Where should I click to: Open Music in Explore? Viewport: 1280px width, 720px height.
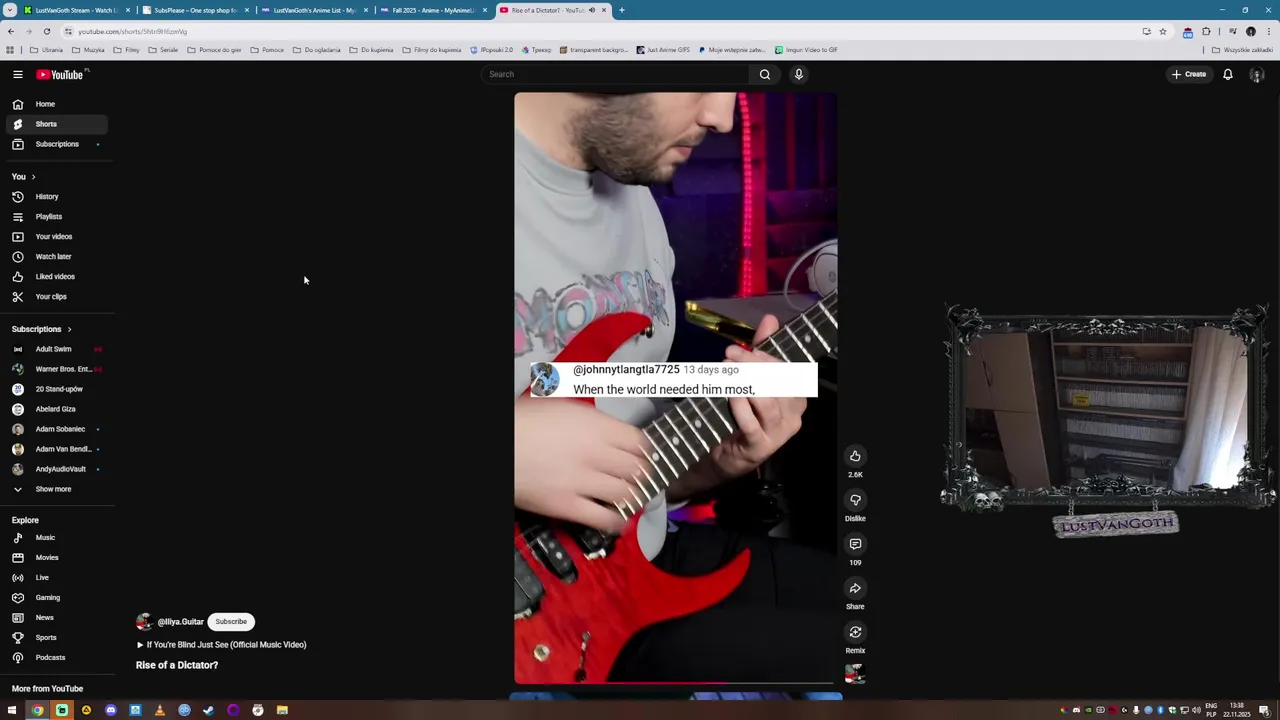(x=56, y=538)
